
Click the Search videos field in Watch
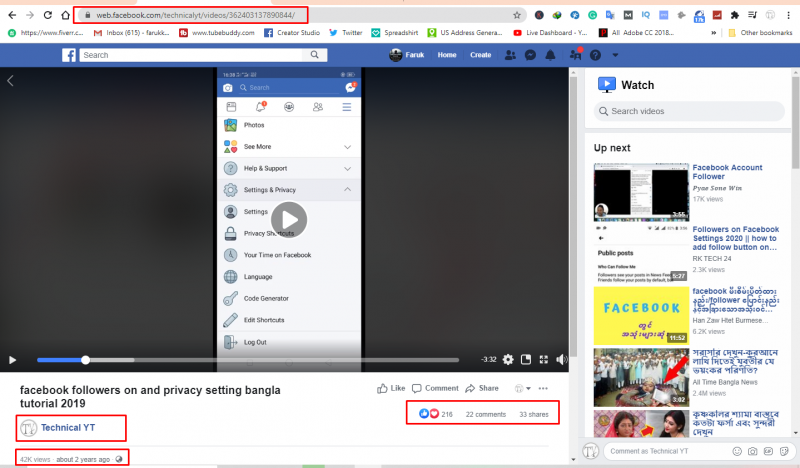[x=689, y=111]
